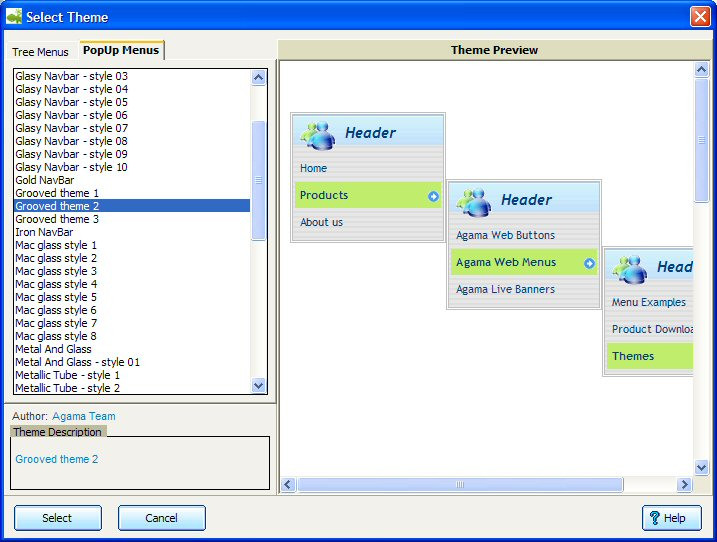This screenshot has width=717, height=542.
Task: Click the preview pane scroll down arrow
Action: point(701,467)
